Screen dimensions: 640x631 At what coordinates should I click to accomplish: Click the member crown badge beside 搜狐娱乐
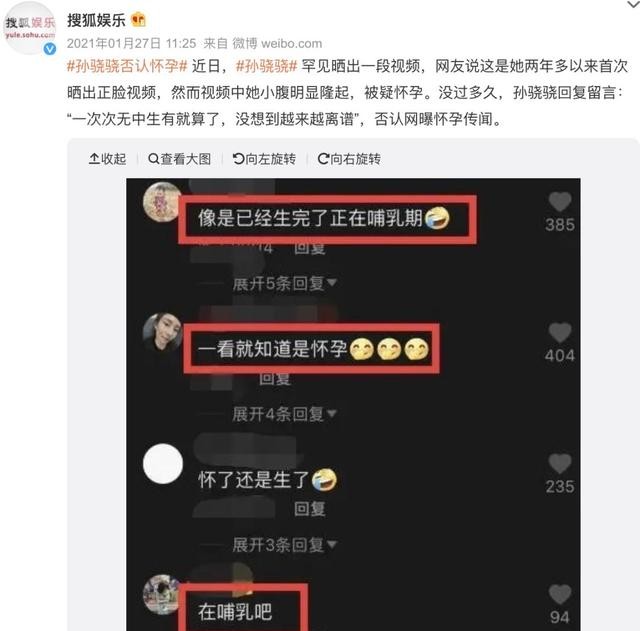138,20
